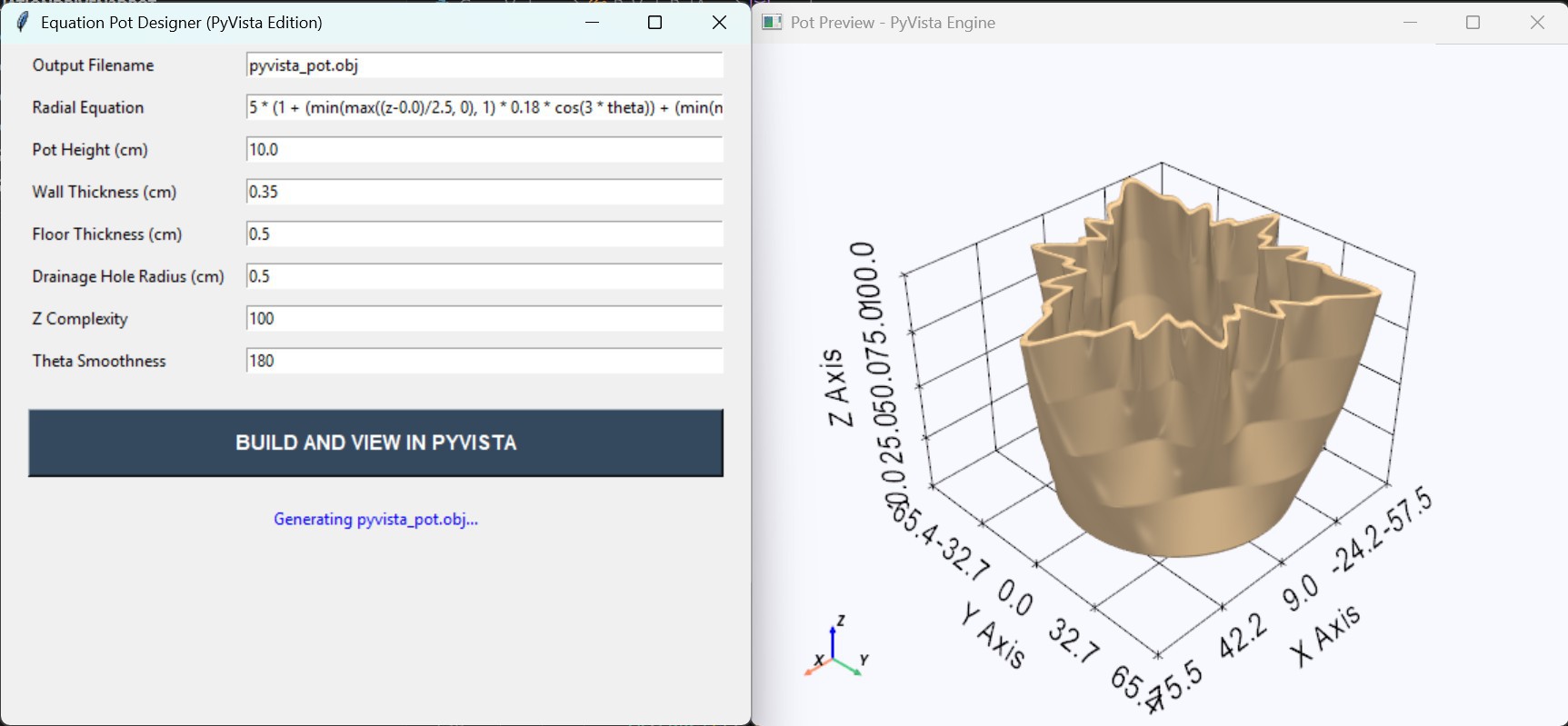Maximize the Pot Preview window
This screenshot has width=1568, height=726.
[x=1473, y=23]
